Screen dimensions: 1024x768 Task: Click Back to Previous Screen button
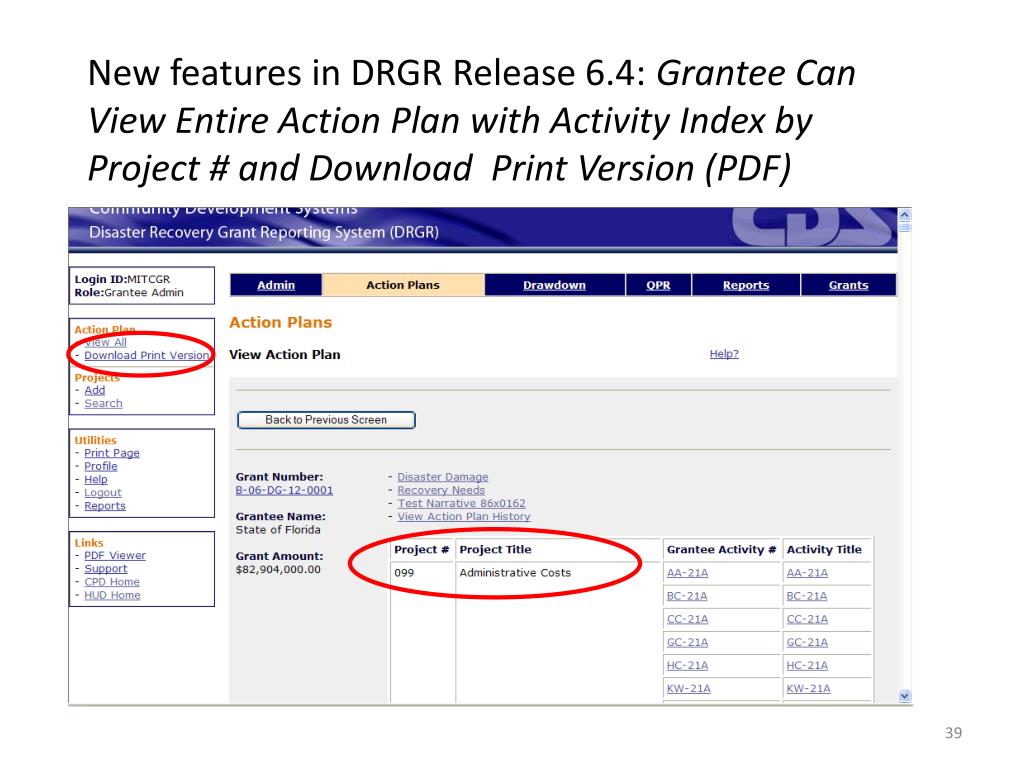tap(326, 420)
